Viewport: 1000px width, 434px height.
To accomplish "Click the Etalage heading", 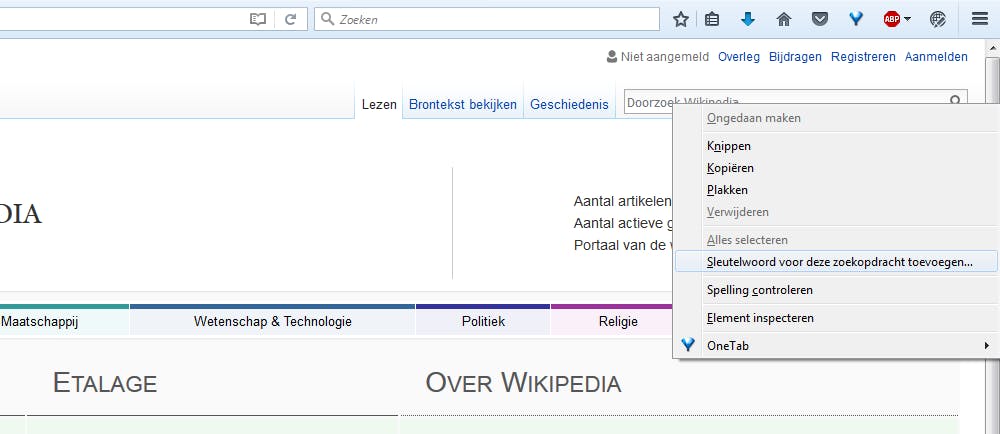I will pyautogui.click(x=105, y=384).
